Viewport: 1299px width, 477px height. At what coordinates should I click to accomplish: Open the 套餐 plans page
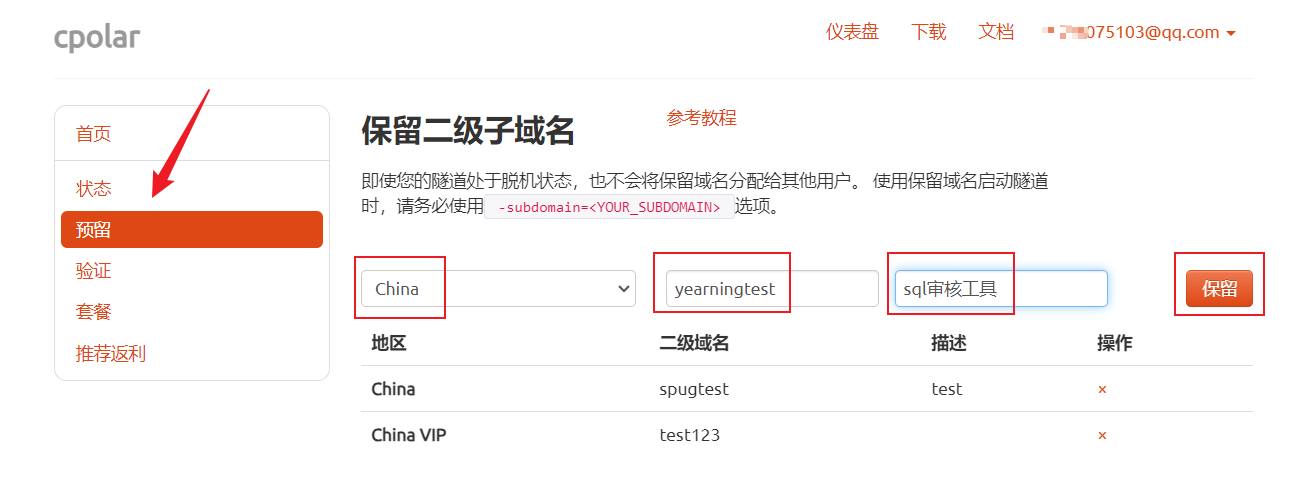tap(94, 312)
